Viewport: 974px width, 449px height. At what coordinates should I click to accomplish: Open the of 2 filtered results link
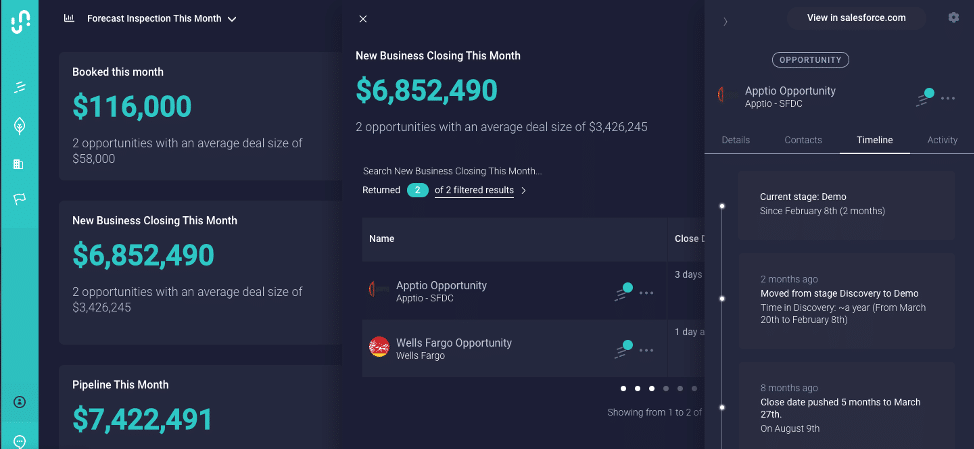point(474,190)
